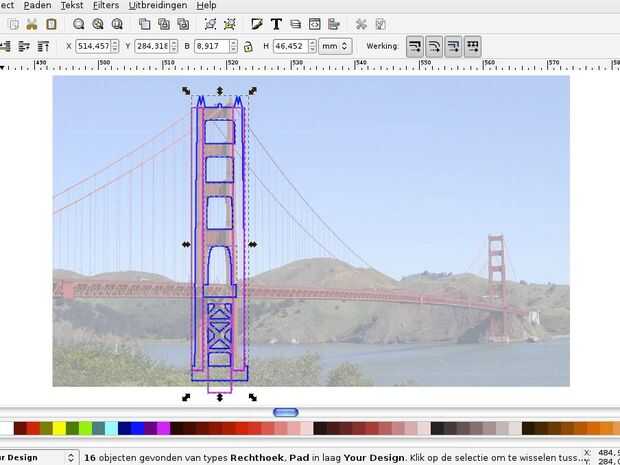This screenshot has width=620, height=465.
Task: Open the Fill and Stroke dialog icon
Action: (x=257, y=25)
